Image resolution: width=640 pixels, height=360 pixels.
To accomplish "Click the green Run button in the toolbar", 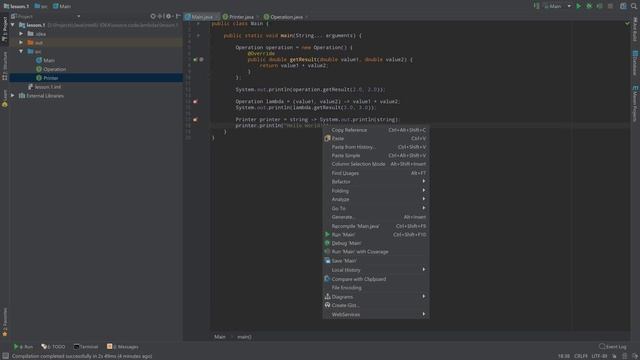I will [578, 6].
